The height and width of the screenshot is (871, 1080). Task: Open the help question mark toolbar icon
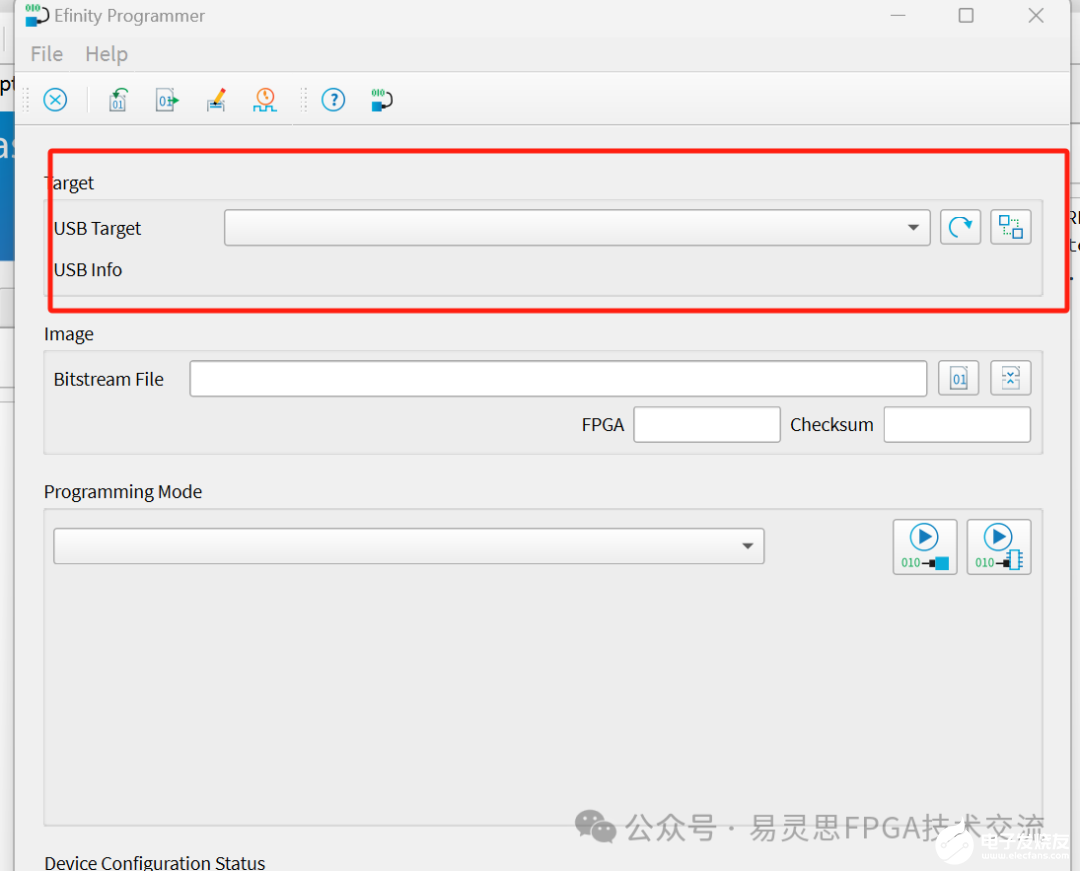click(x=333, y=100)
